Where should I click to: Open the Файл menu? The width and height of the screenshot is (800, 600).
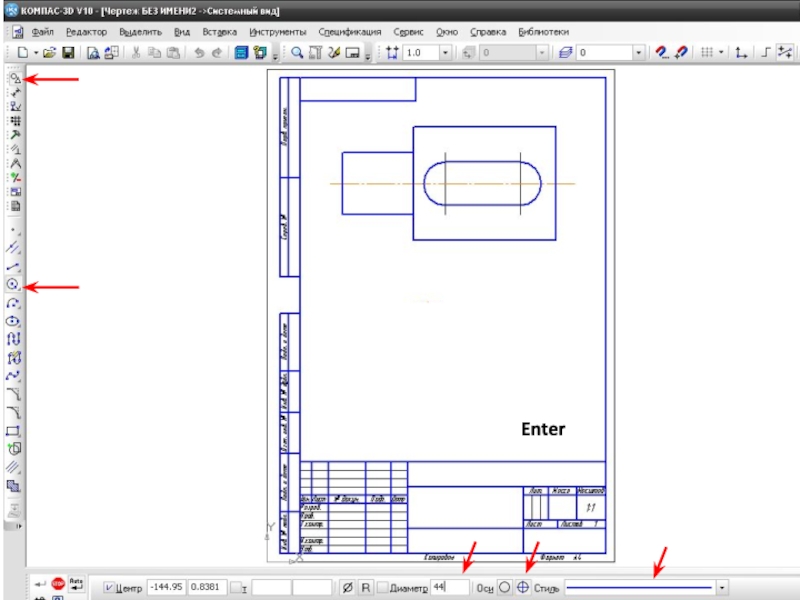click(x=43, y=32)
